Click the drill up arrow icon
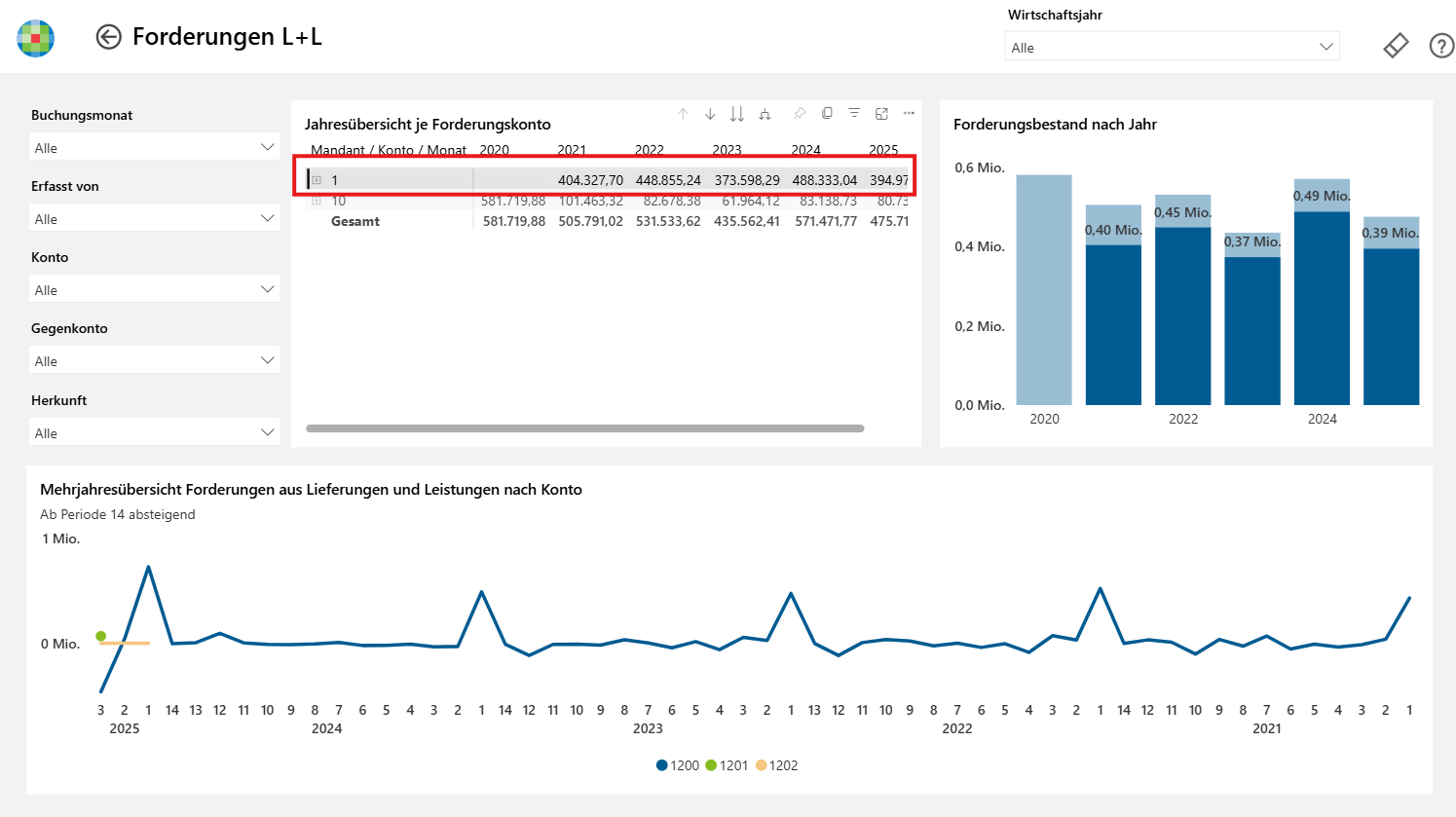1456x817 pixels. click(x=683, y=114)
